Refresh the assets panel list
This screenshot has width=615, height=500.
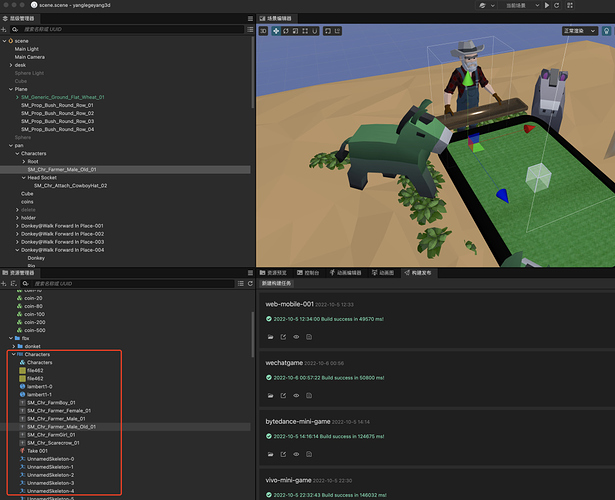[250, 284]
